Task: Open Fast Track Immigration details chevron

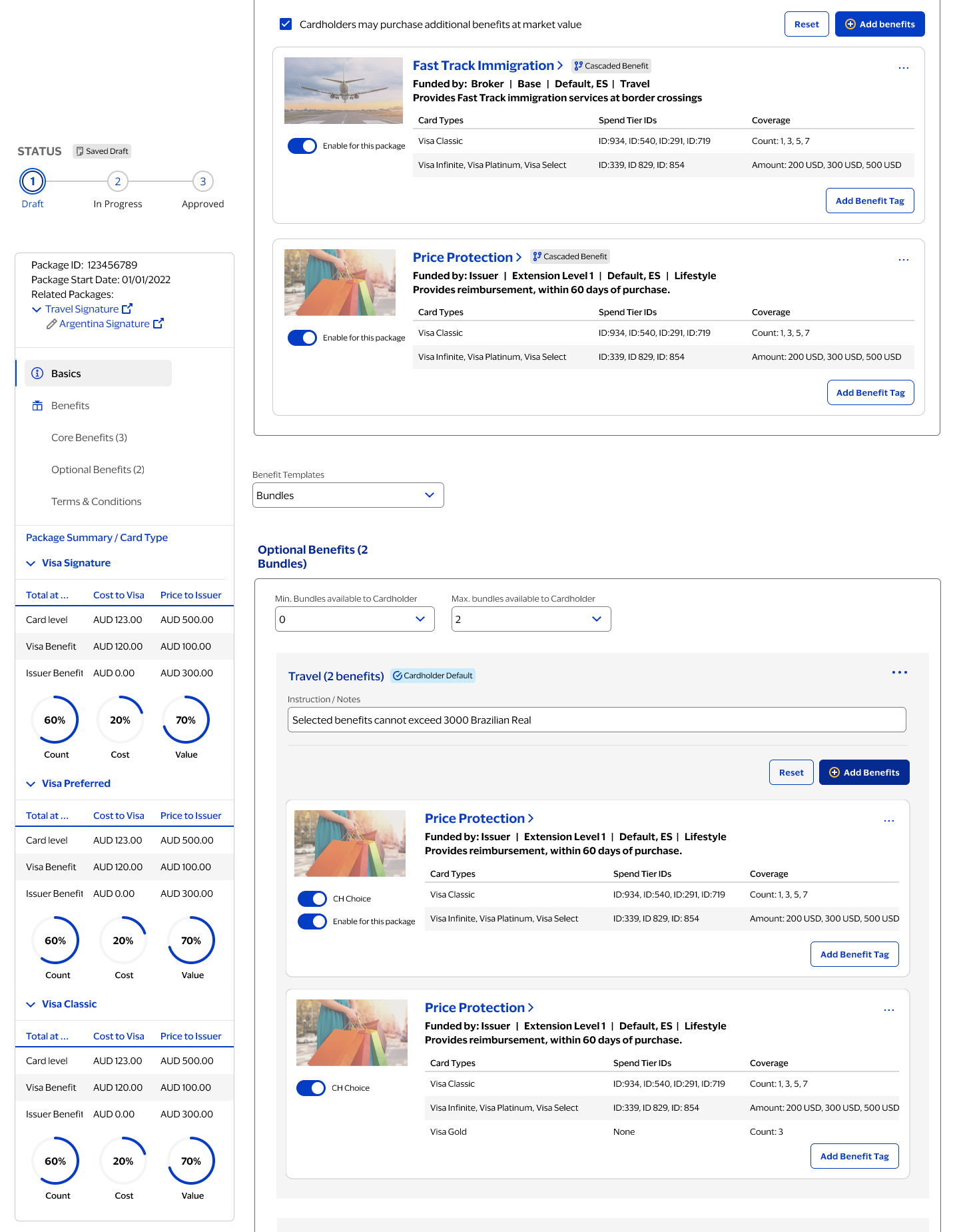Action: coord(560,65)
